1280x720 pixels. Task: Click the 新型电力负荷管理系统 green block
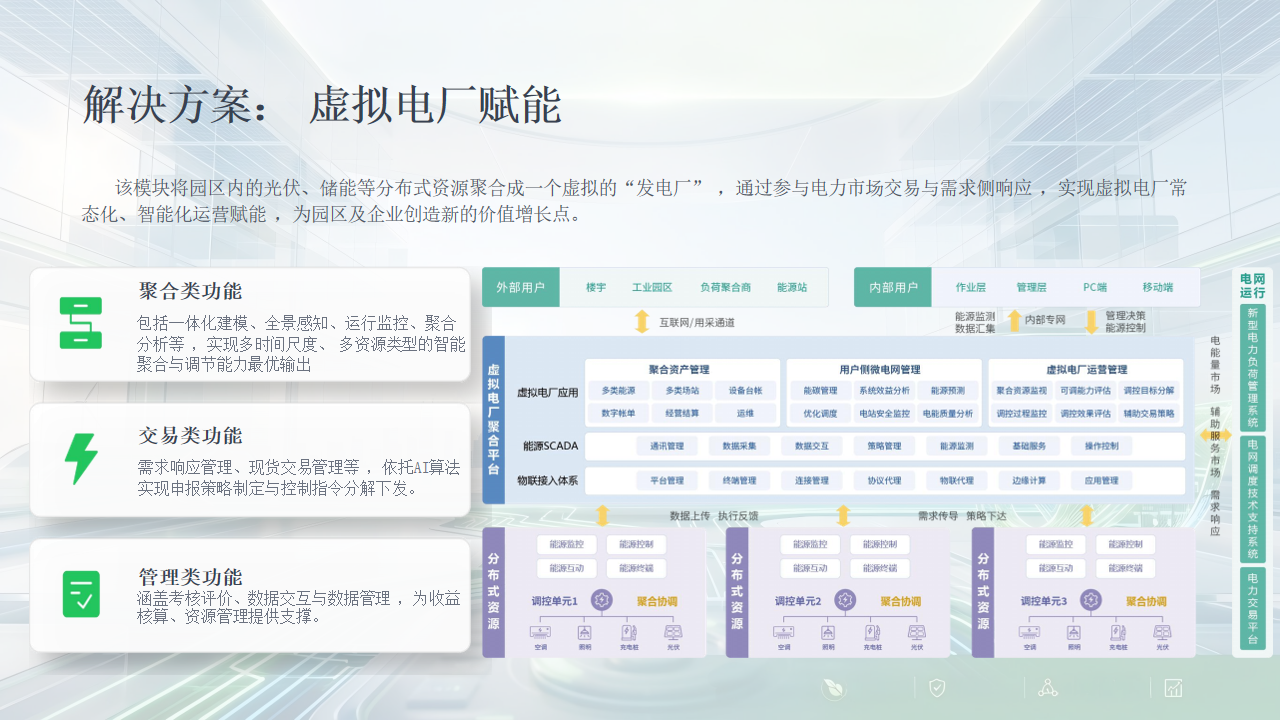(1252, 367)
